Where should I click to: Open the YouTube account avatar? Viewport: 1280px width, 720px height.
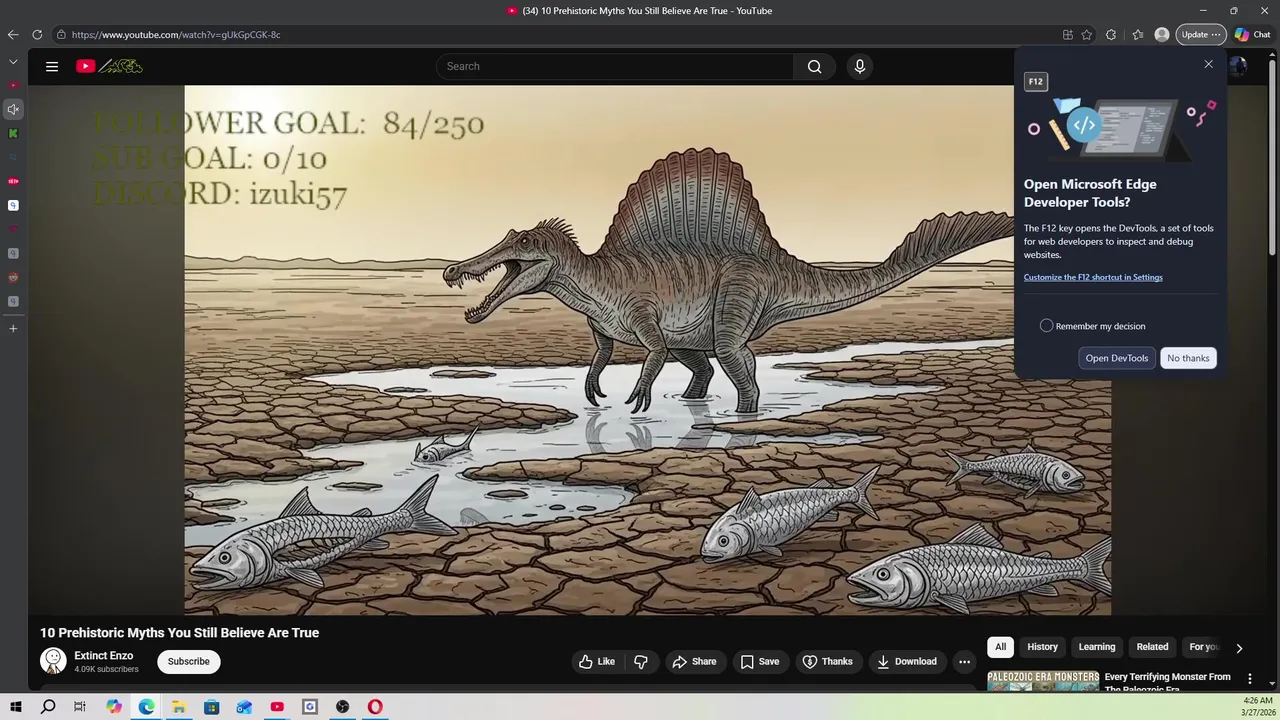1238,66
